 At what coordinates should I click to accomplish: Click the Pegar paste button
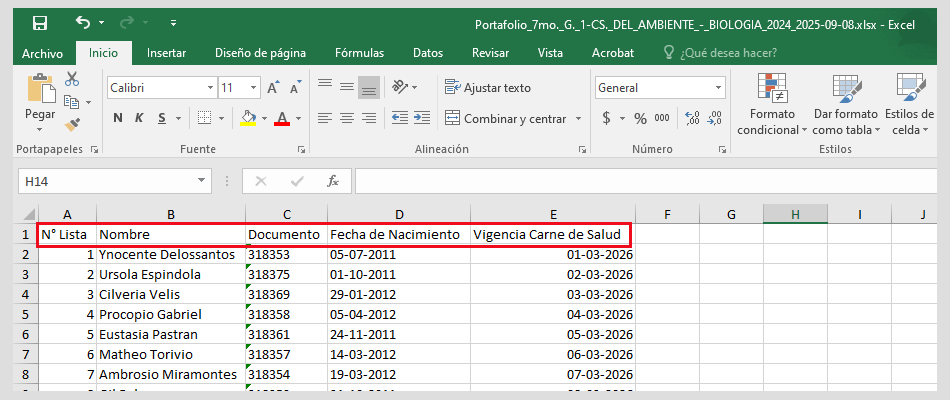(40, 100)
